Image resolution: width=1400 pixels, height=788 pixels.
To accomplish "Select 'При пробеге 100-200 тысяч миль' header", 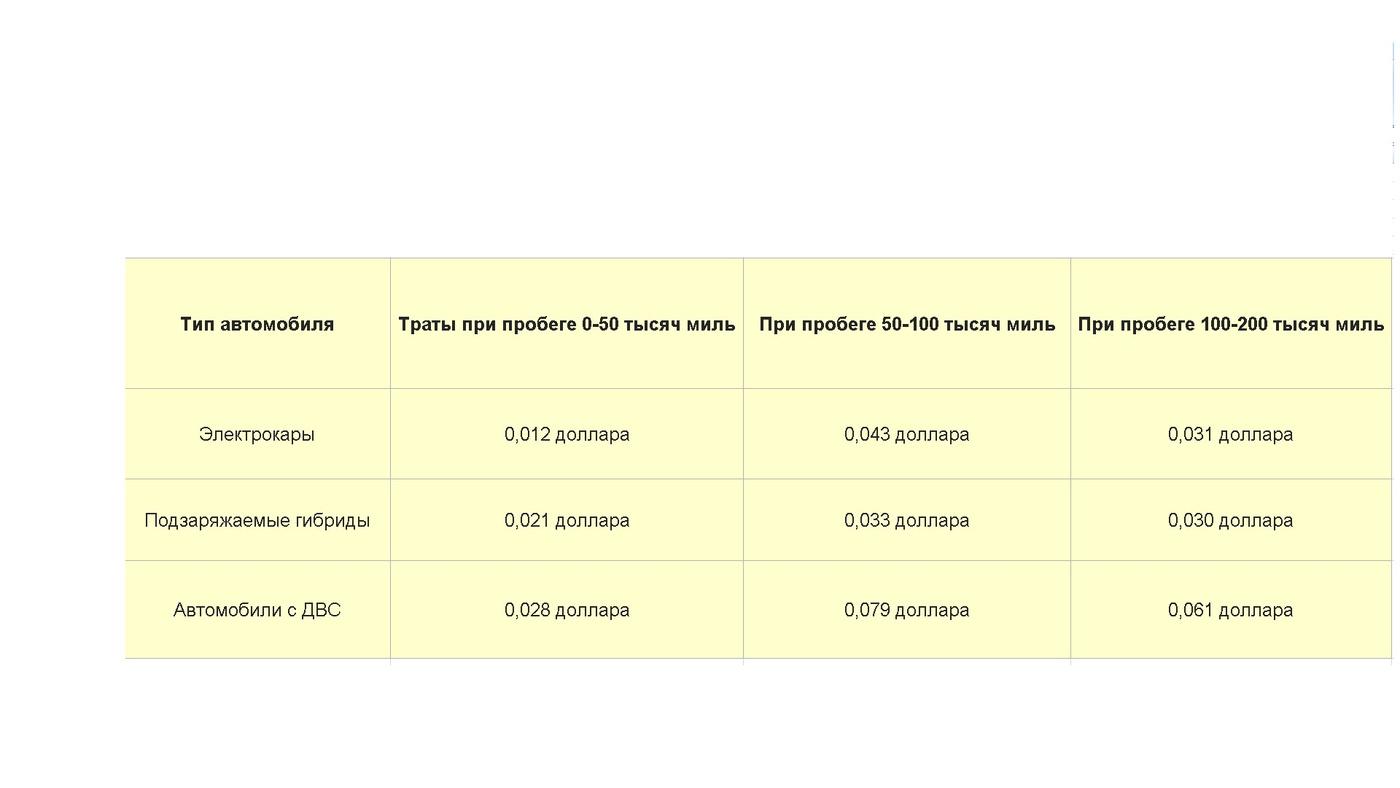I will pos(1230,324).
